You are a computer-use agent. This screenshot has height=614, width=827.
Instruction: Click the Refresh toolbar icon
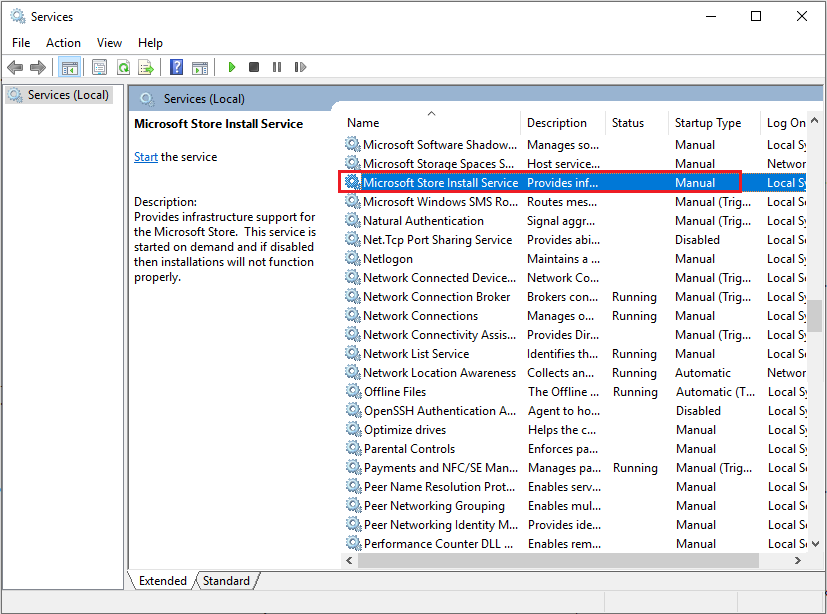[x=123, y=67]
